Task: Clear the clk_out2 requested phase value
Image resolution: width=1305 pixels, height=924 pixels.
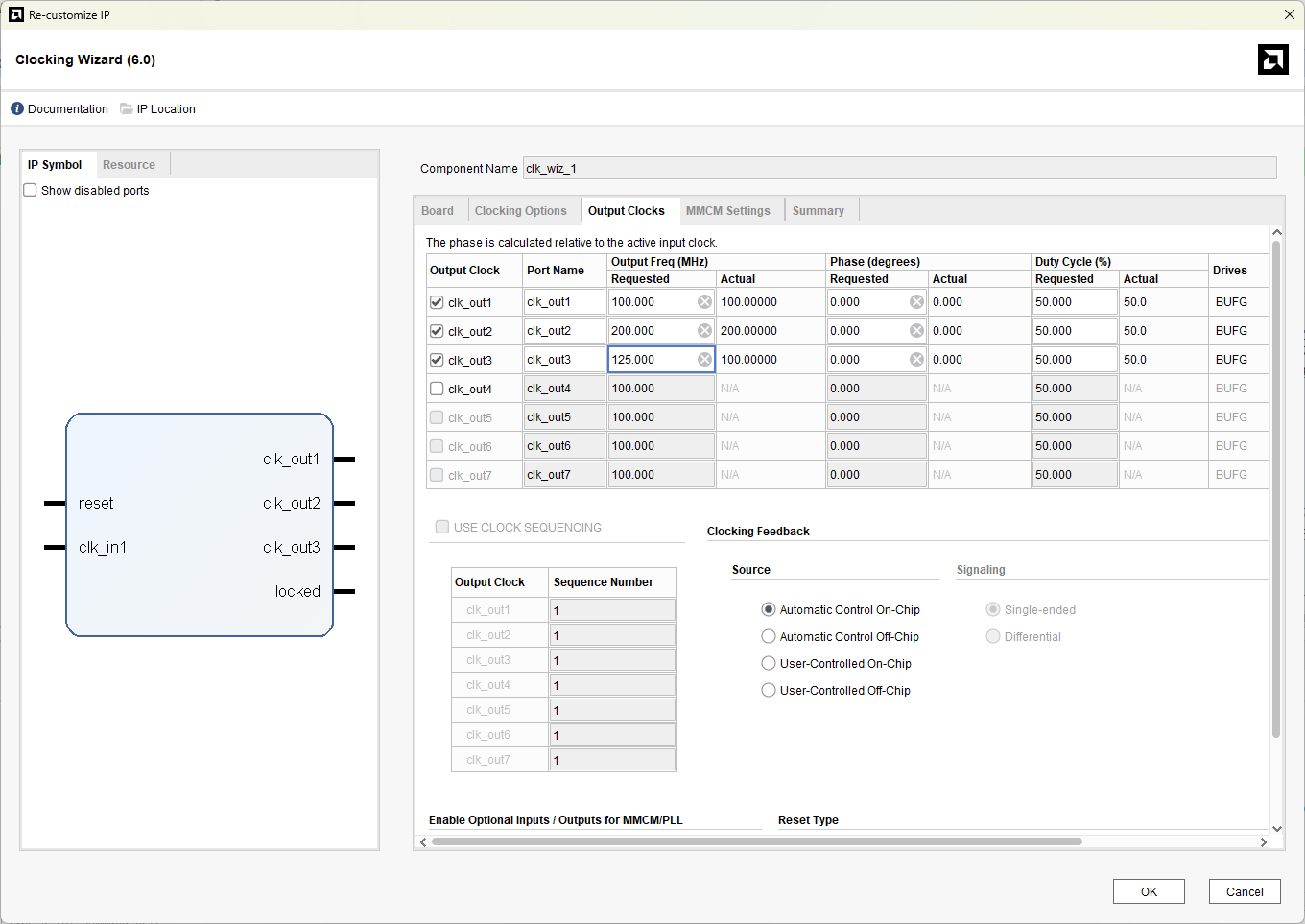Action: click(916, 331)
